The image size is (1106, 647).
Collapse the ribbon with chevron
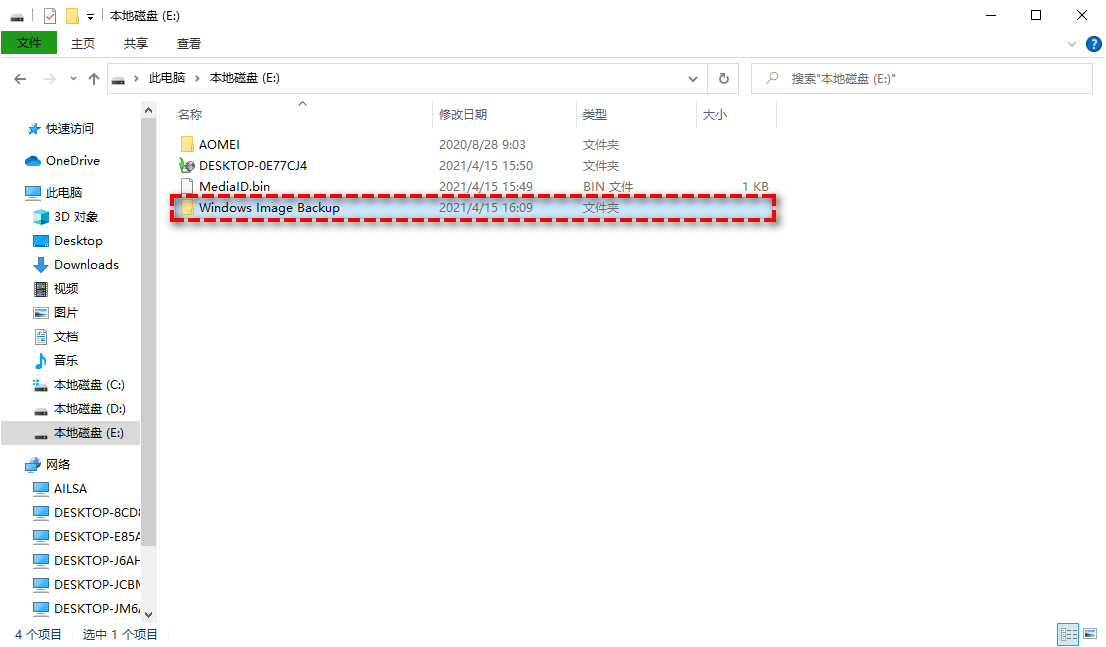tap(1072, 44)
